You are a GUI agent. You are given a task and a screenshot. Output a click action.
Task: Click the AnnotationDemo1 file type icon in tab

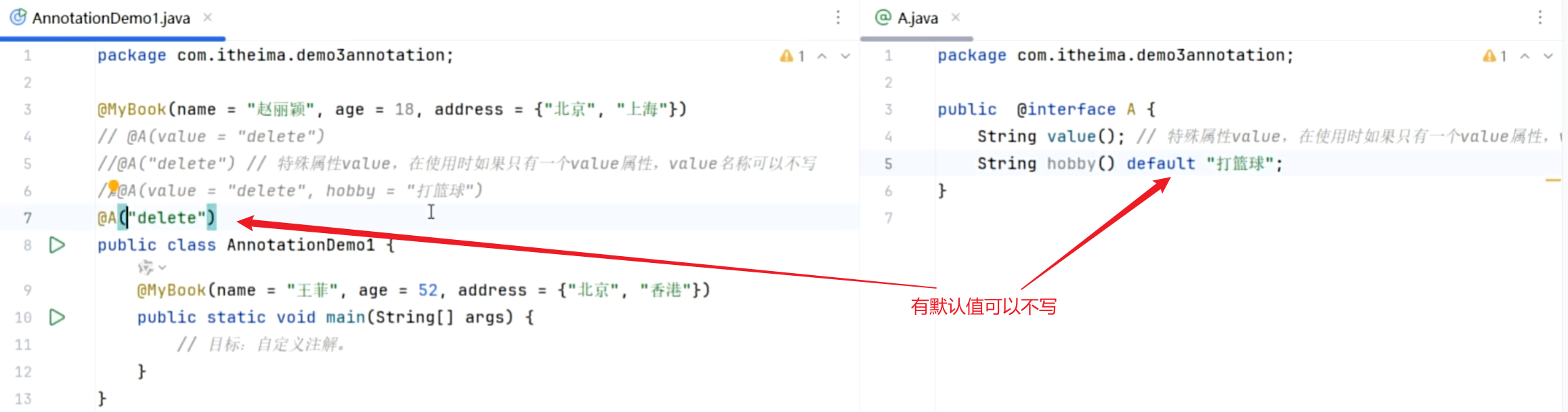coord(18,17)
